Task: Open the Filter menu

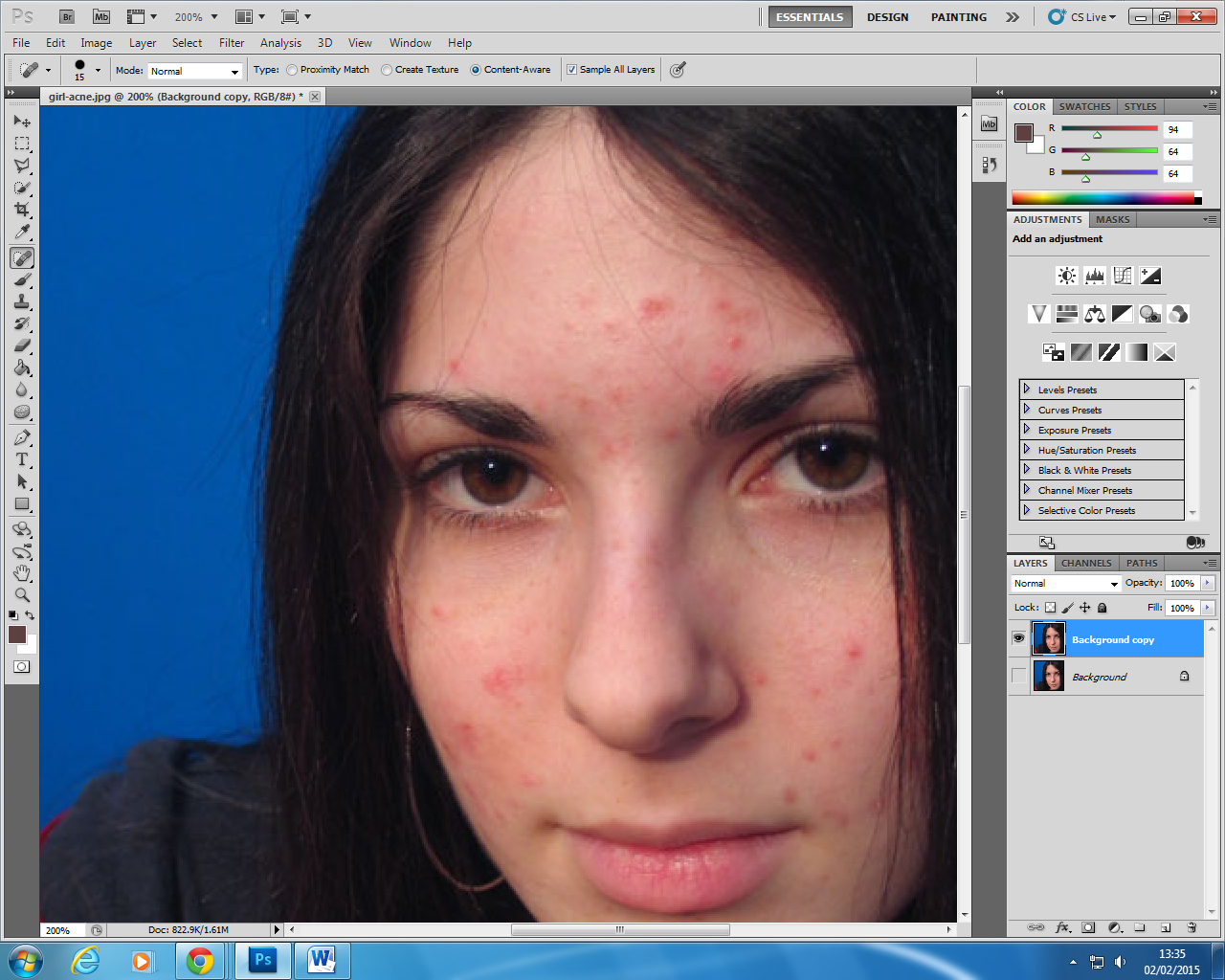Action: (232, 43)
